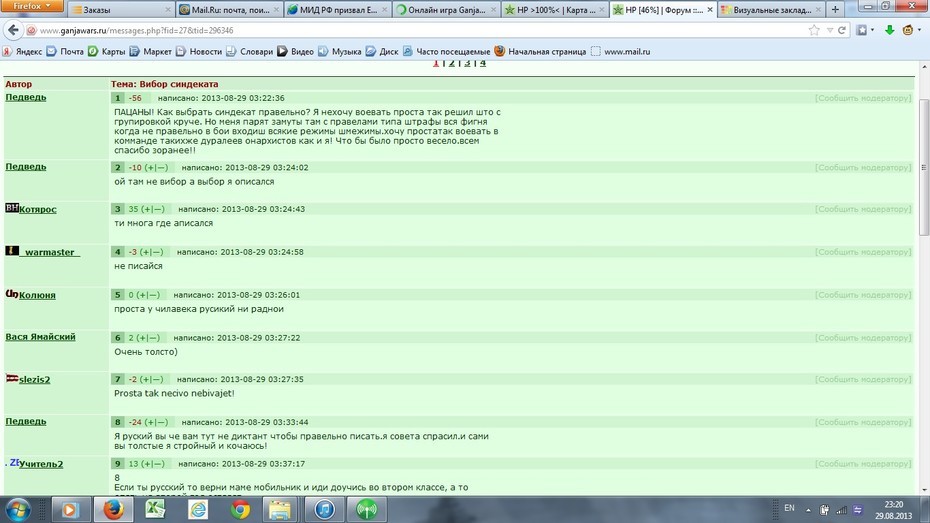The height and width of the screenshot is (523, 930).
Task: Switch to the Онлайн игра Ganja tab
Action: (x=445, y=9)
